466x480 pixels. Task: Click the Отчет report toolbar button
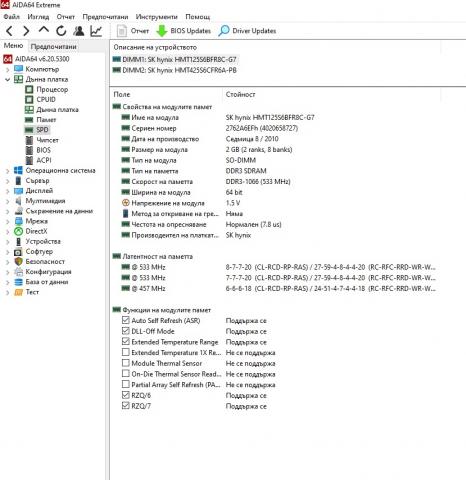point(132,31)
